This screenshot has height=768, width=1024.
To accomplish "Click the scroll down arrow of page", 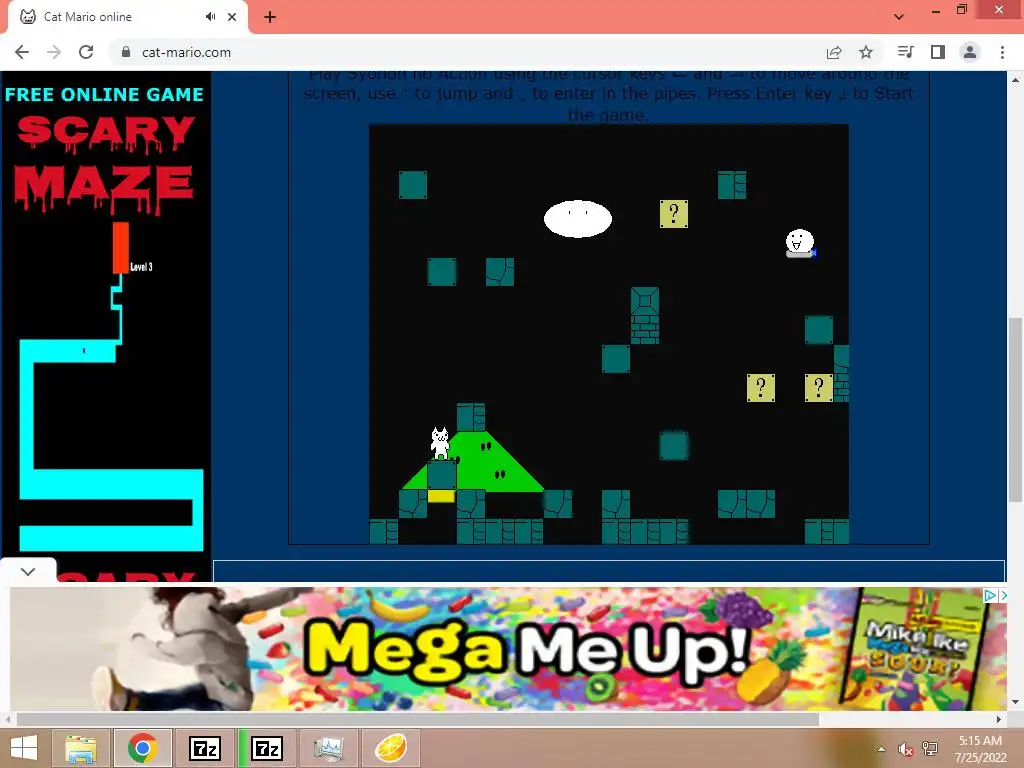I will point(1015,702).
